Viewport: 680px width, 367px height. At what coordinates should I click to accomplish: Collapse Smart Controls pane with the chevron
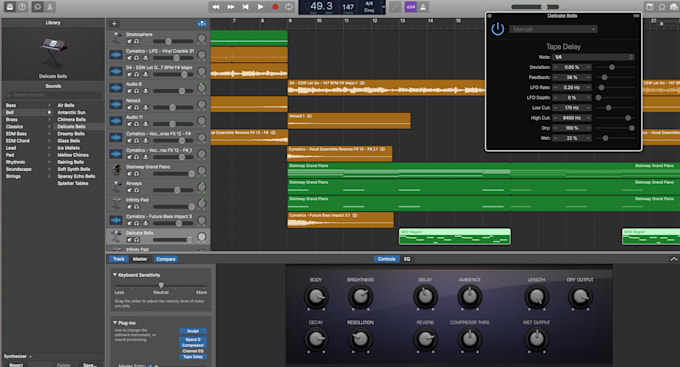pos(673,259)
